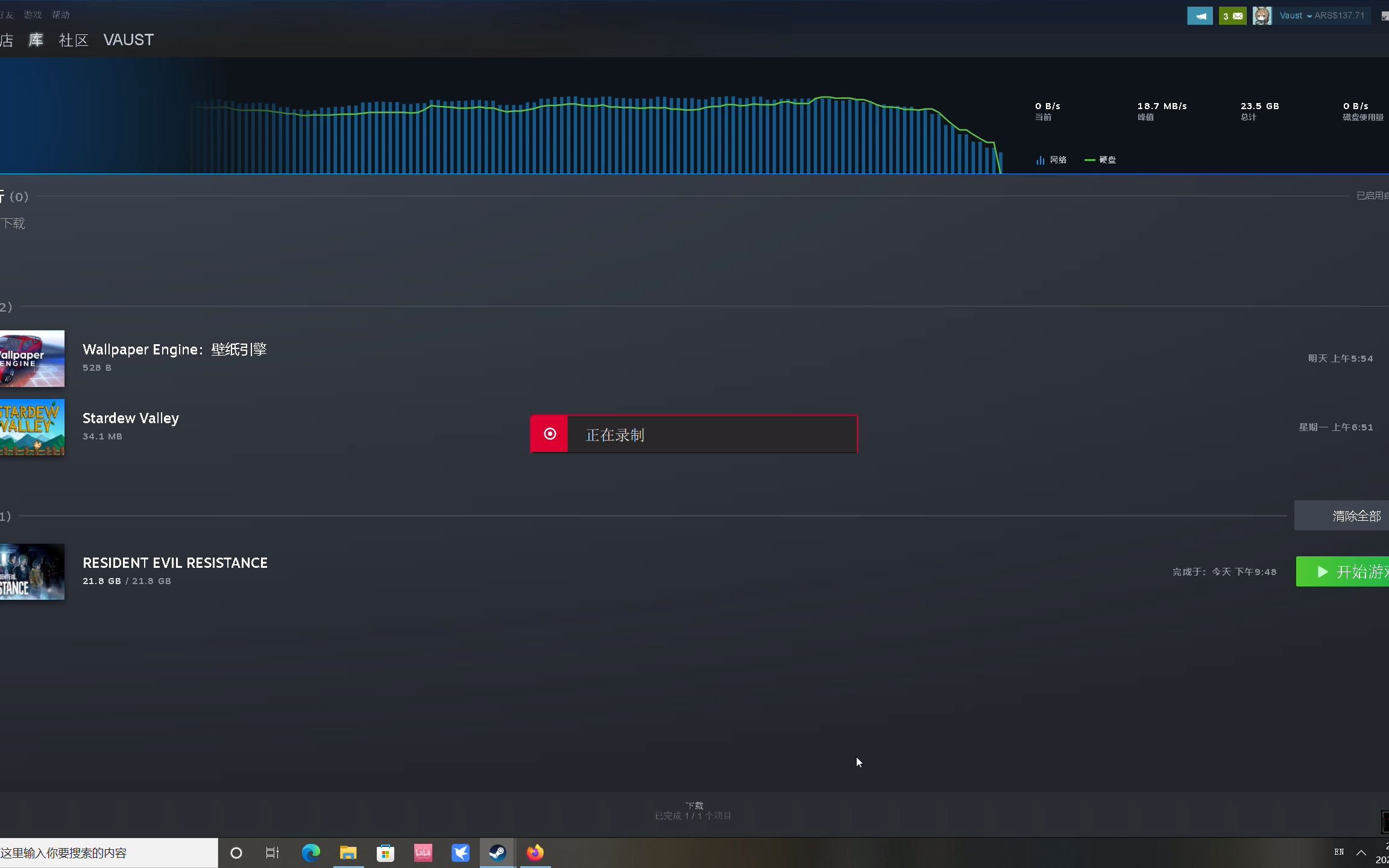1389x868 pixels.
Task: Open Firefox from the taskbar
Action: (x=535, y=852)
